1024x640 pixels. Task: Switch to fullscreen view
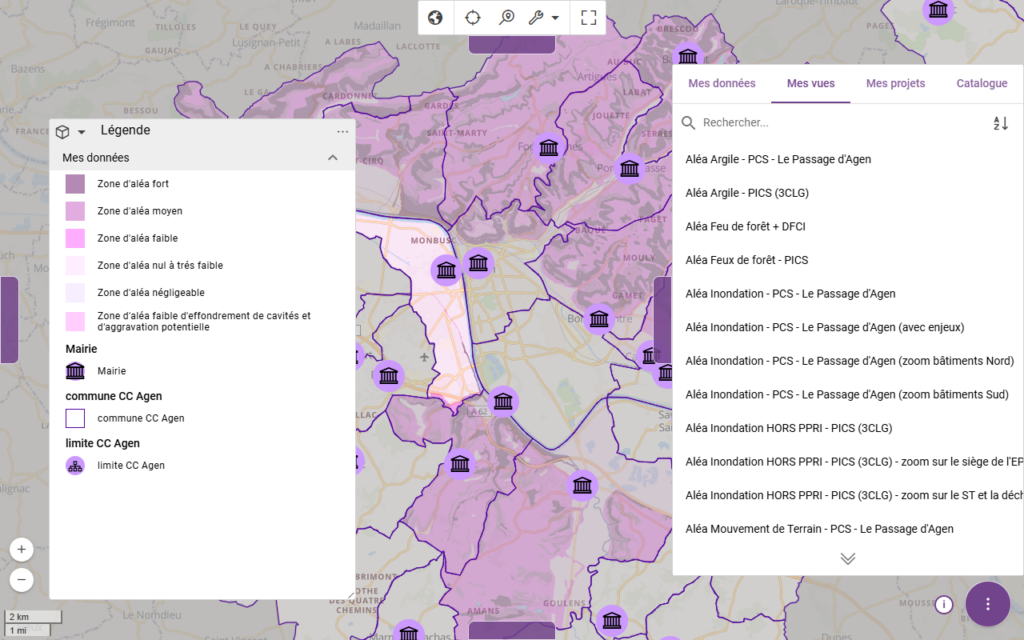588,18
